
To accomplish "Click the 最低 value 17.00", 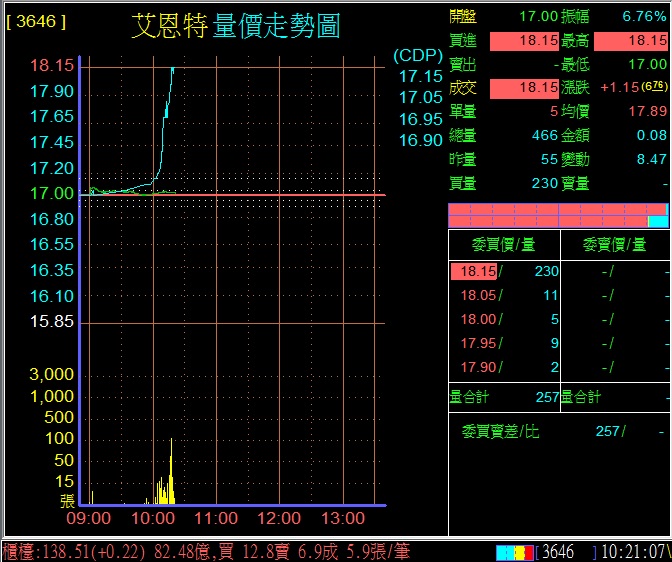I will (648, 64).
